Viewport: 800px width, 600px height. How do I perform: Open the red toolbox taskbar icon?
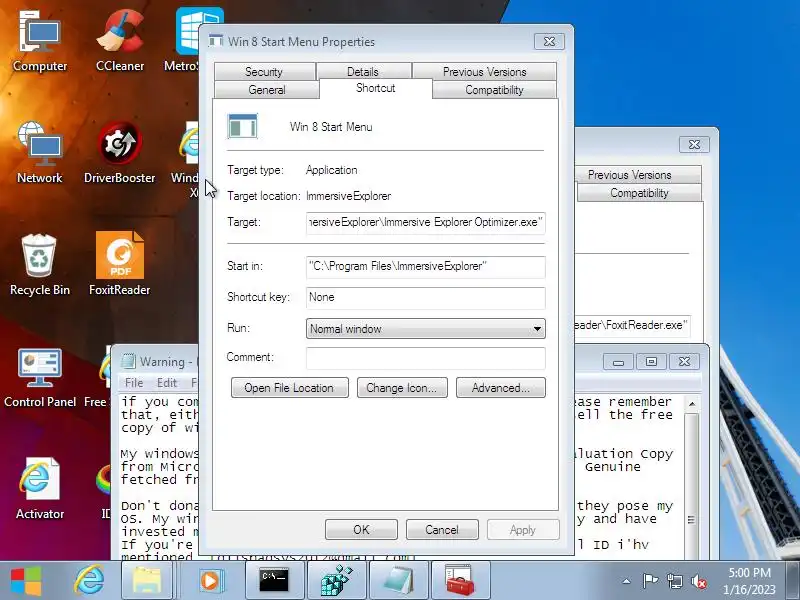(x=460, y=581)
